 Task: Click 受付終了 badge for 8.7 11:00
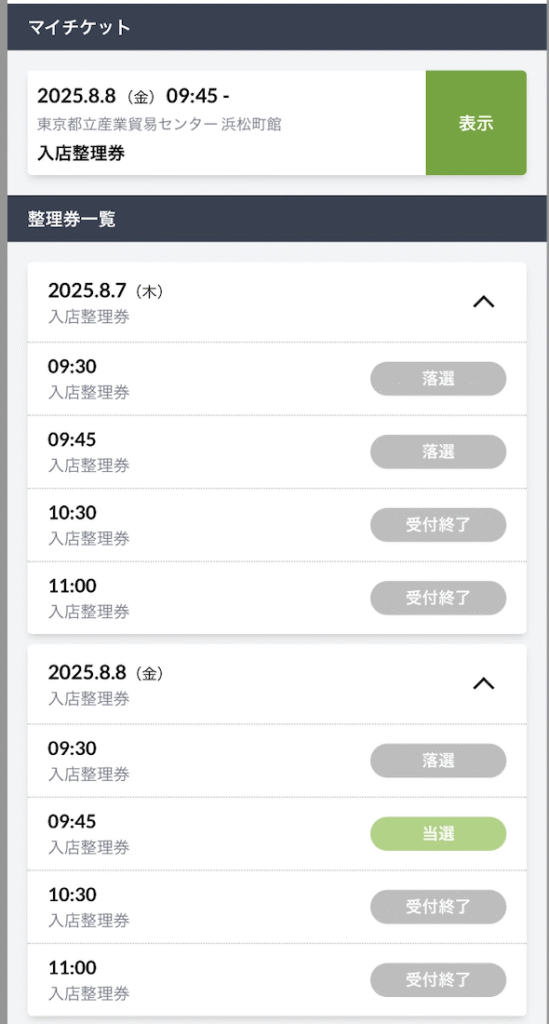click(x=438, y=598)
